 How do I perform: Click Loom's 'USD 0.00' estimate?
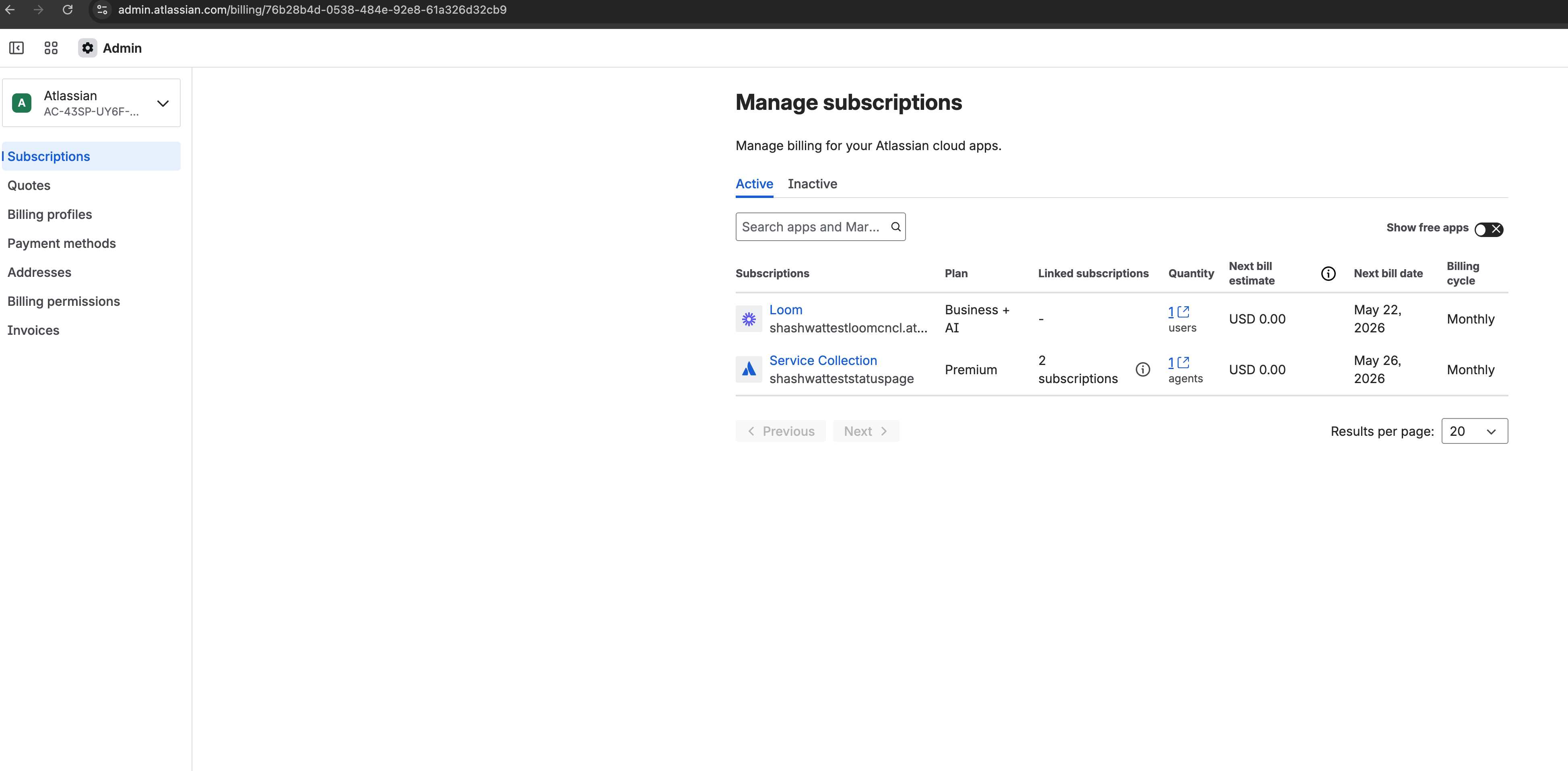coord(1257,320)
